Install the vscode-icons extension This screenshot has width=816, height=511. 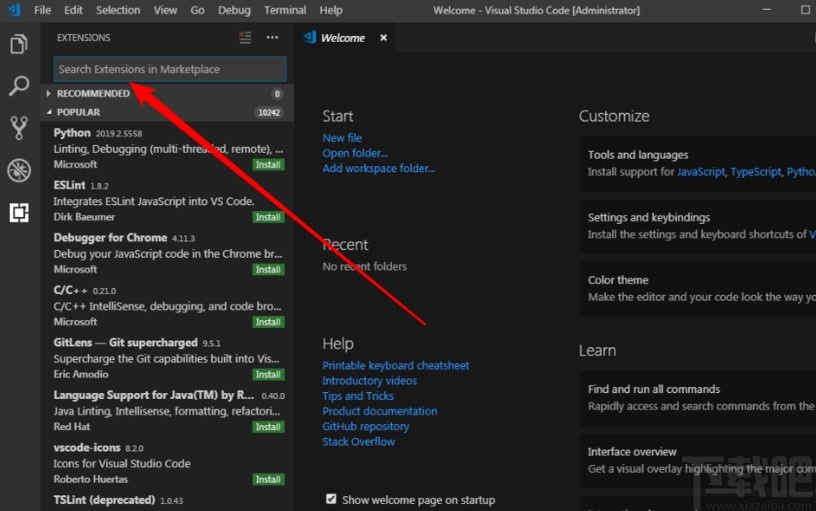click(268, 479)
